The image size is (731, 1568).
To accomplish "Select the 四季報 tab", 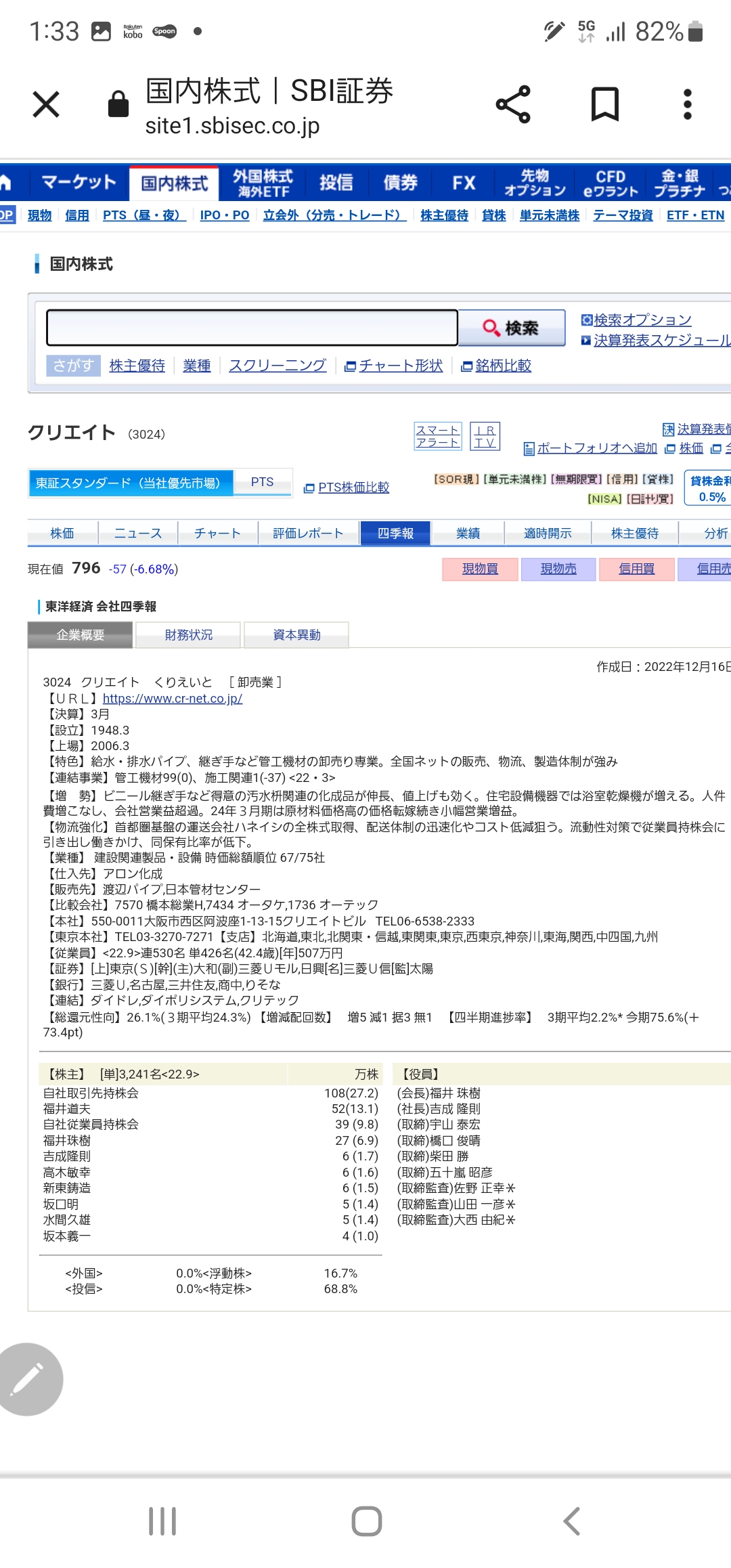I will point(395,533).
